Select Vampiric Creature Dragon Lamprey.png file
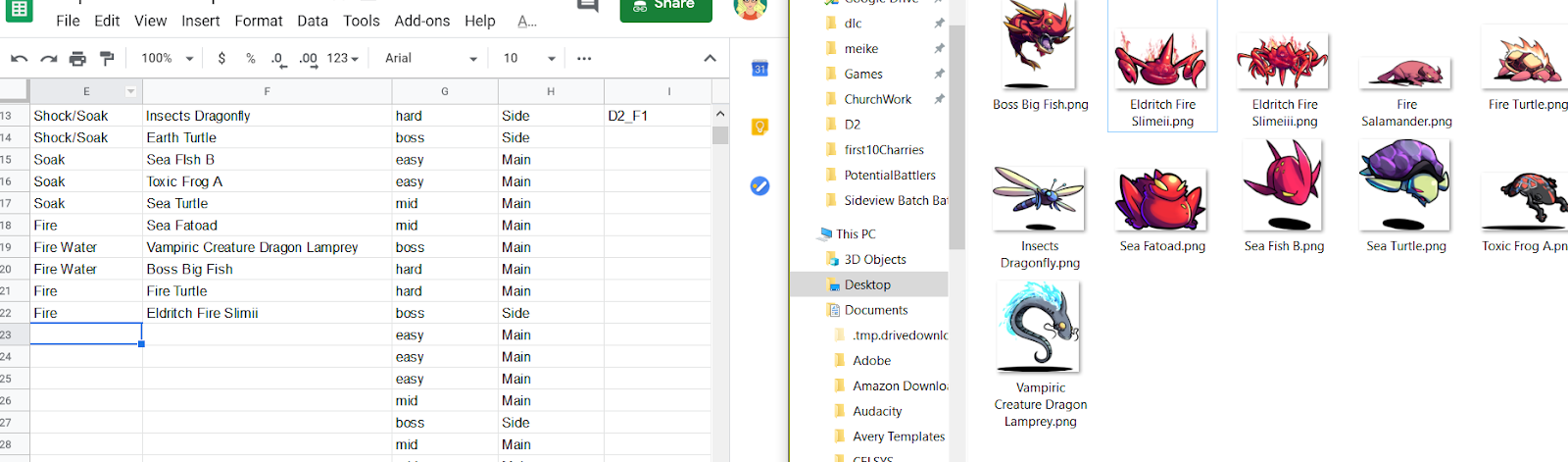 click(x=1040, y=355)
